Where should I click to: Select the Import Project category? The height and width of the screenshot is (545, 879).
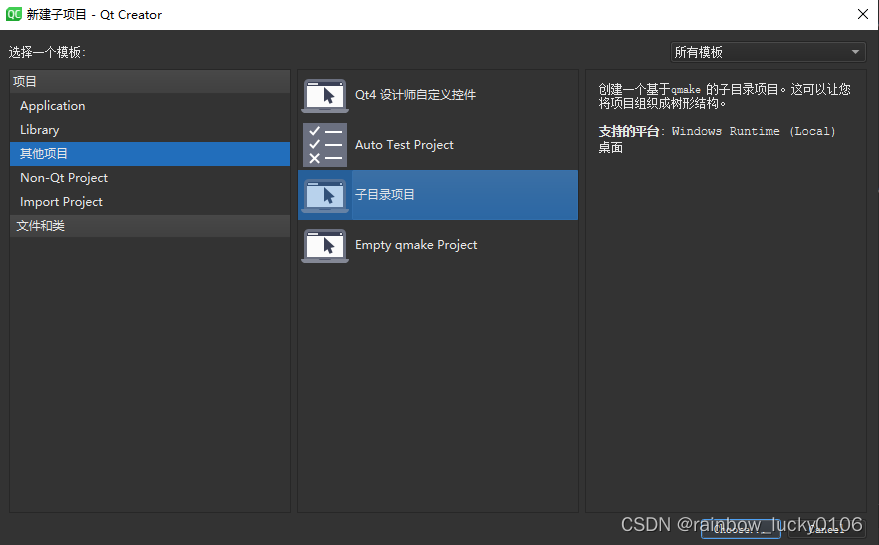[x=150, y=202]
